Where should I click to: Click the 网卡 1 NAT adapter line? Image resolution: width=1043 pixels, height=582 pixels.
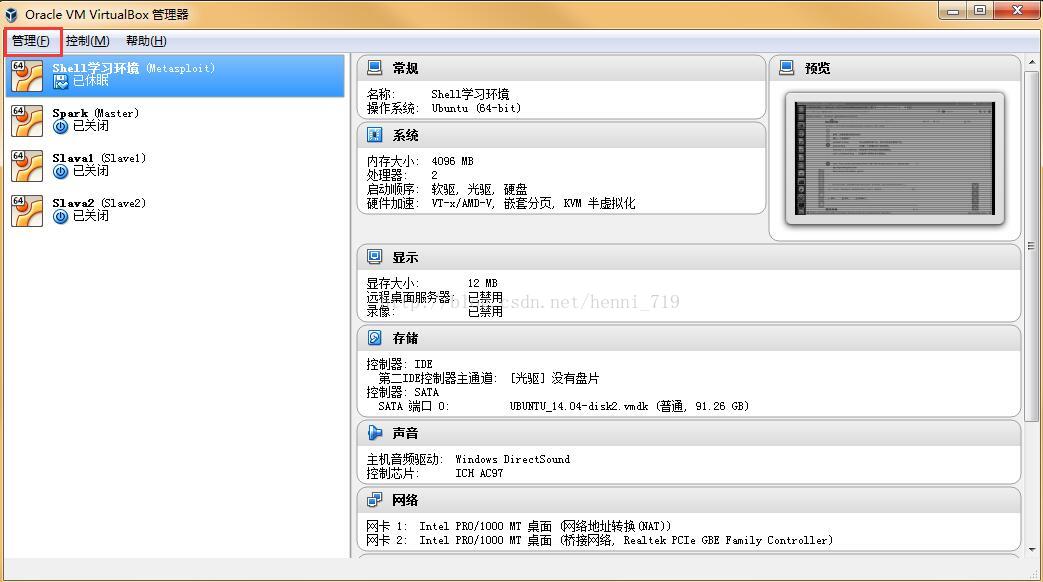tap(519, 526)
